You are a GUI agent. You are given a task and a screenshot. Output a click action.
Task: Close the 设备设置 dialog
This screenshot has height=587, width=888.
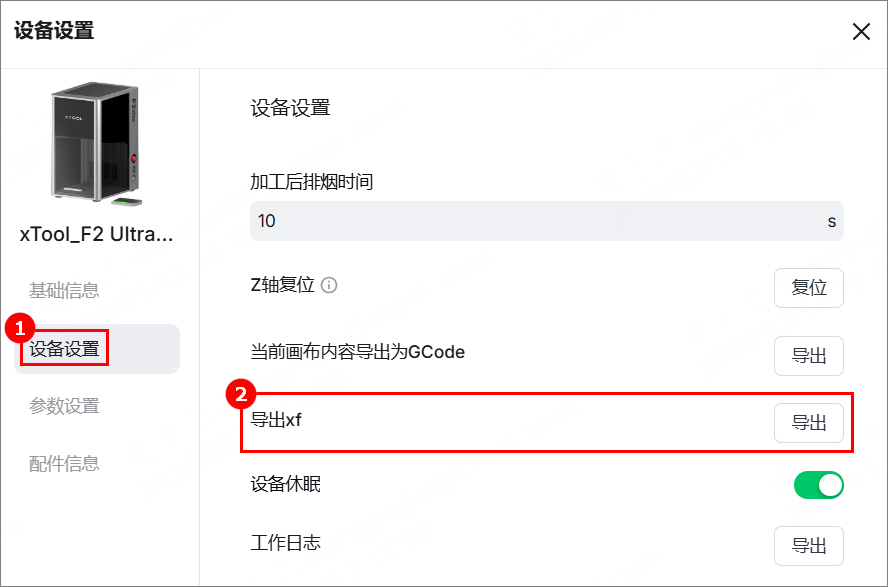[861, 32]
